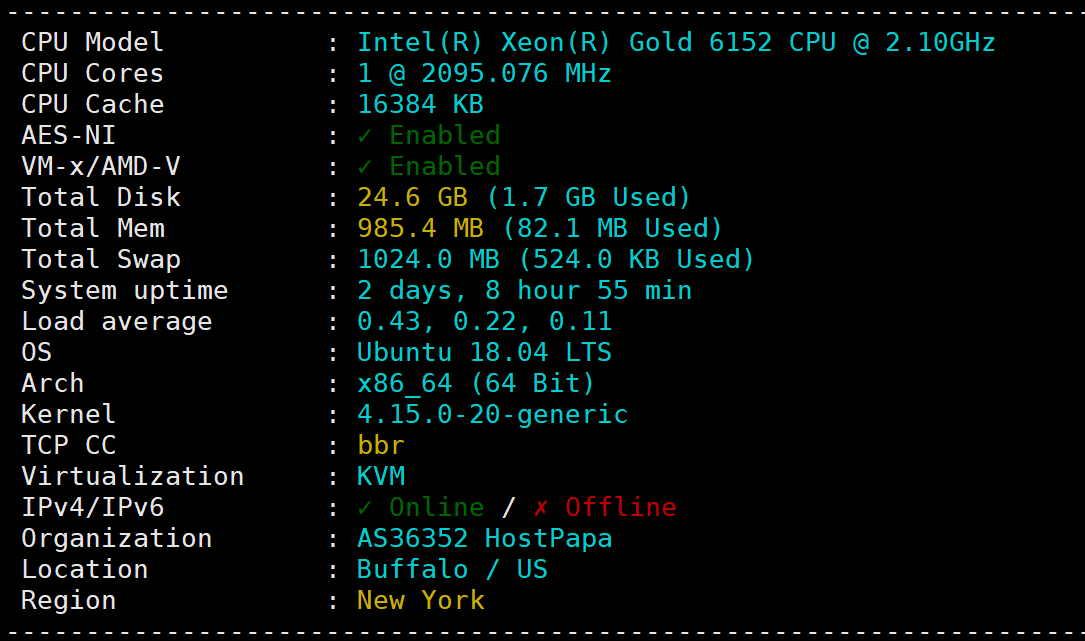Select the CPU Cache value 16384 KB
The width and height of the screenshot is (1085, 641).
pyautogui.click(x=420, y=104)
